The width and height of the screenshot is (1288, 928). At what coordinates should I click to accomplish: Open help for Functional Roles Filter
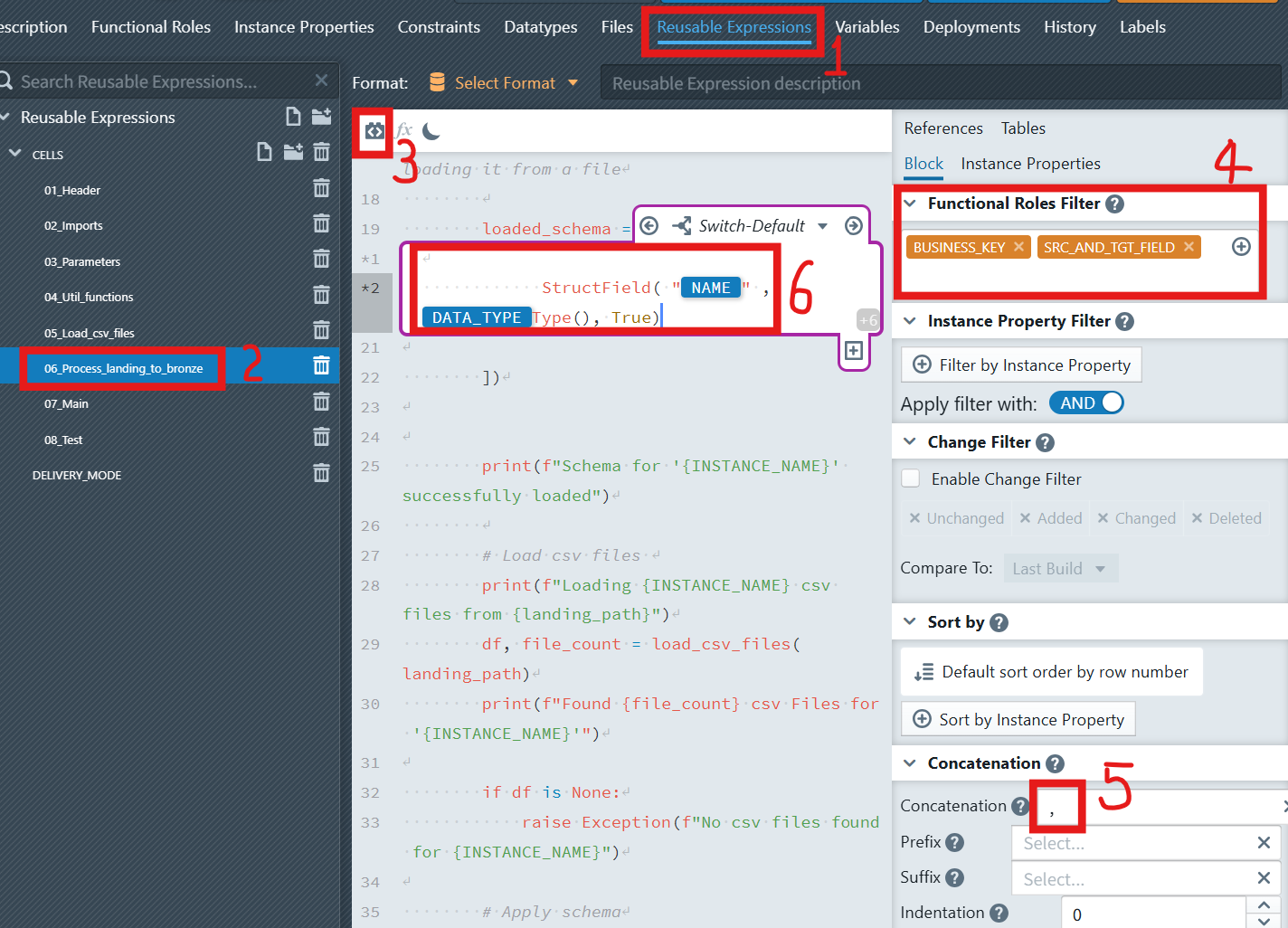click(x=1115, y=204)
